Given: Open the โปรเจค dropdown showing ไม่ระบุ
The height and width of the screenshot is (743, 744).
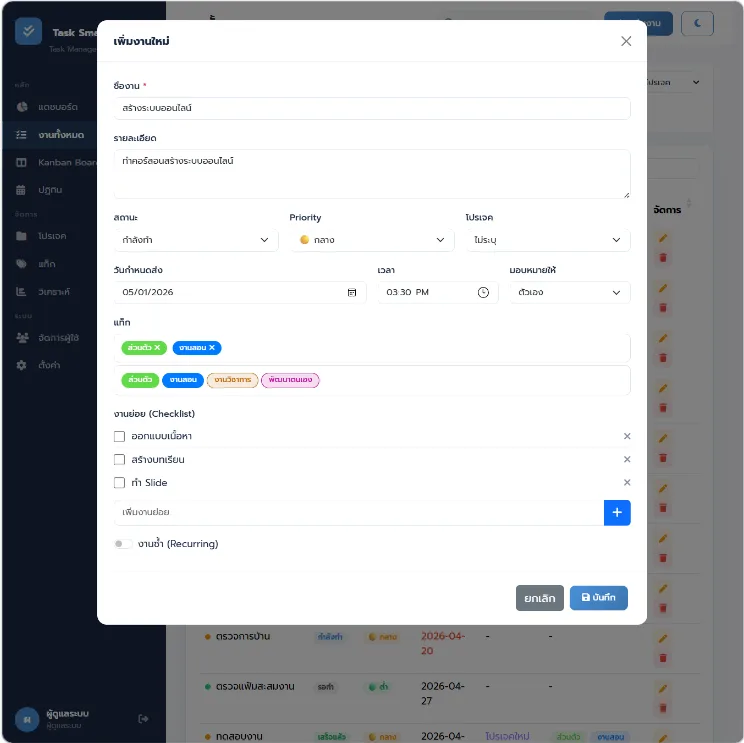Looking at the screenshot, I should pos(548,240).
